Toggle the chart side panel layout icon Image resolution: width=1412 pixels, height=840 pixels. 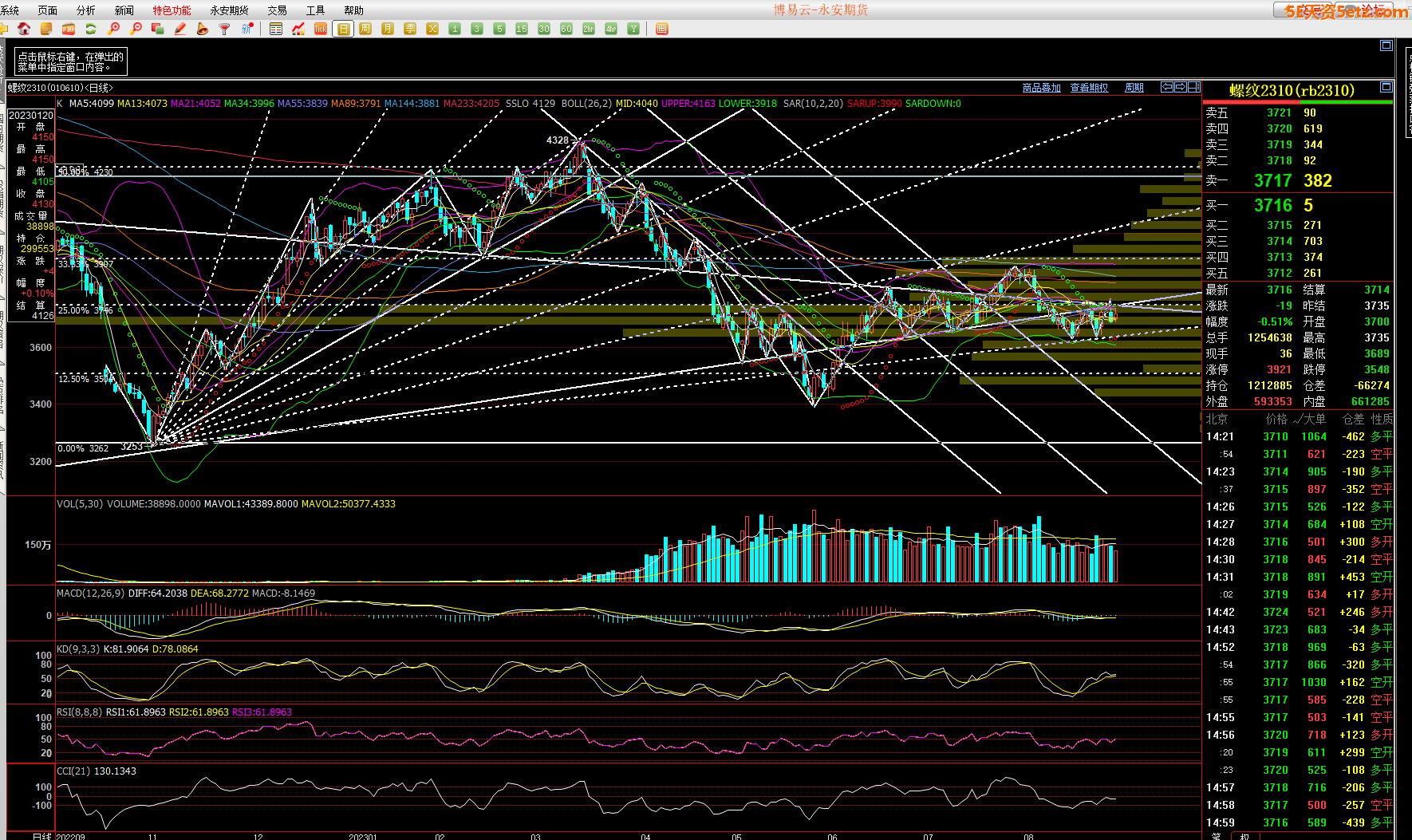coord(1194,87)
